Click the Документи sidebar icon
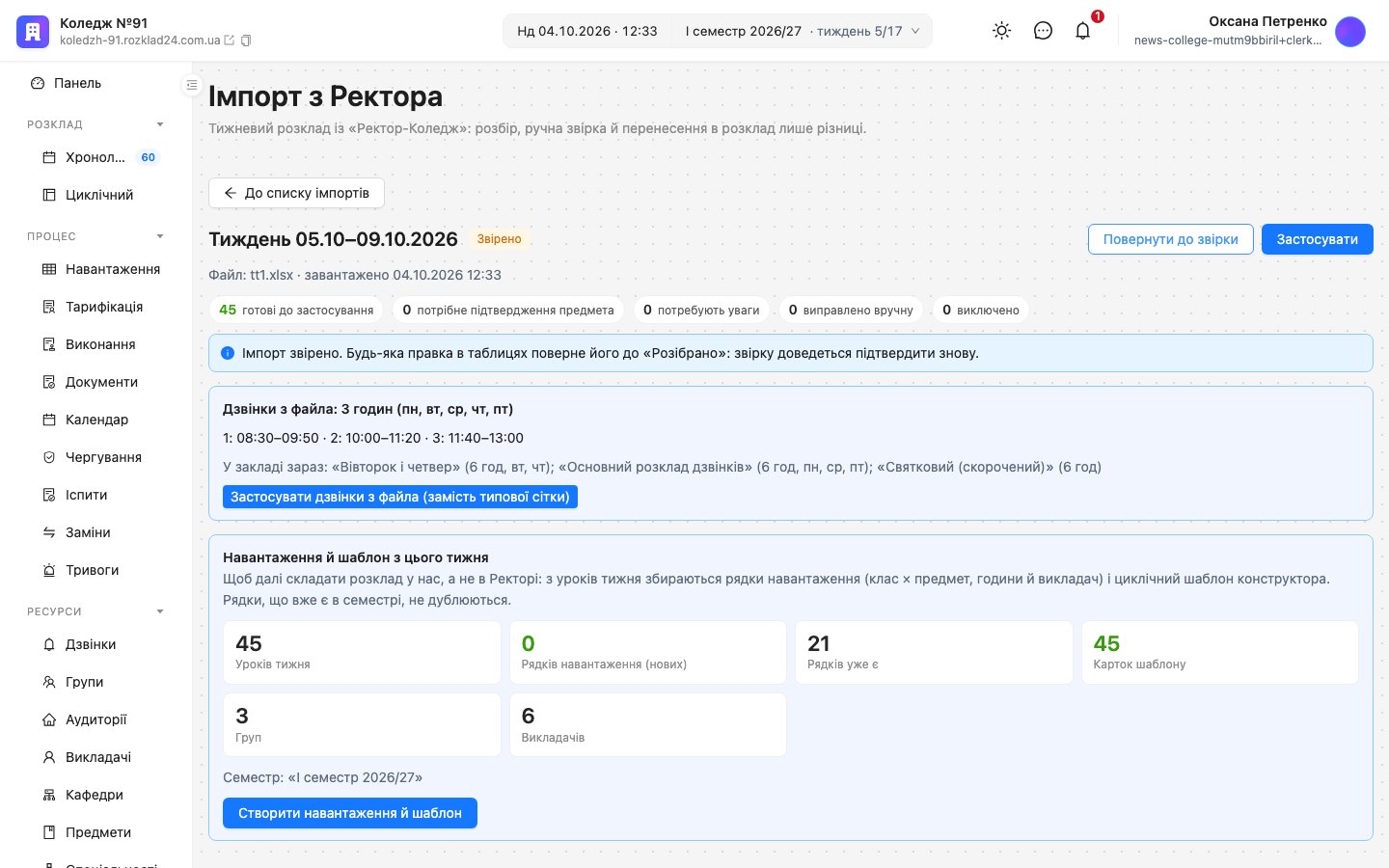1389x868 pixels. [49, 382]
